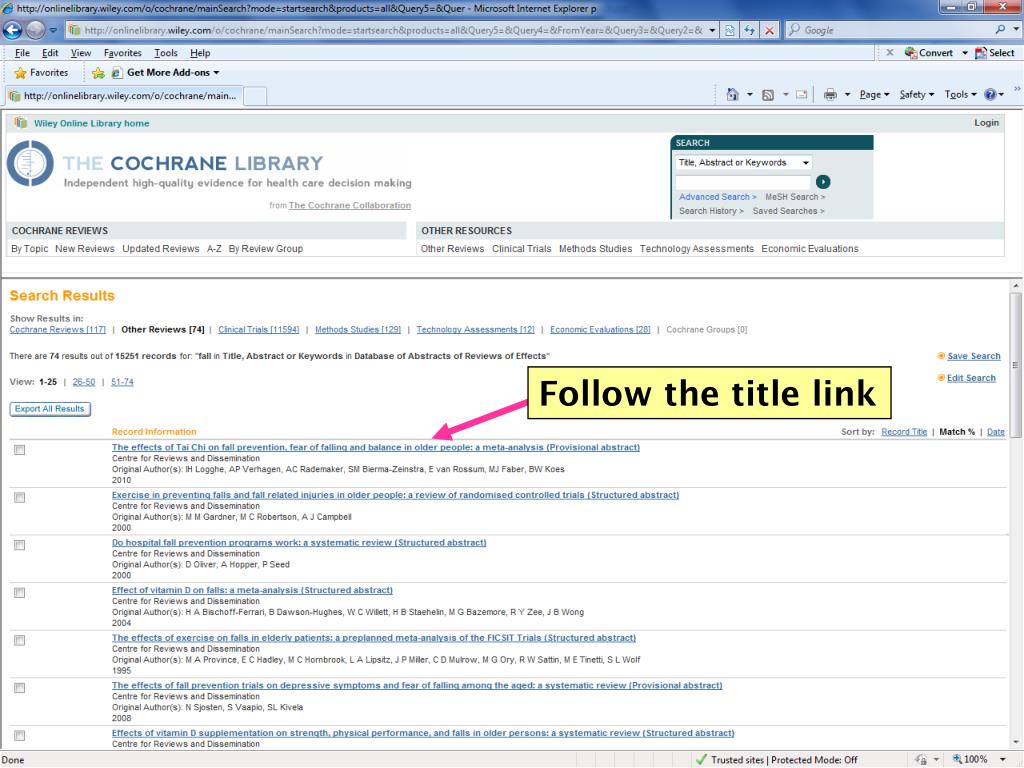Go to results page 26-50

(x=84, y=382)
